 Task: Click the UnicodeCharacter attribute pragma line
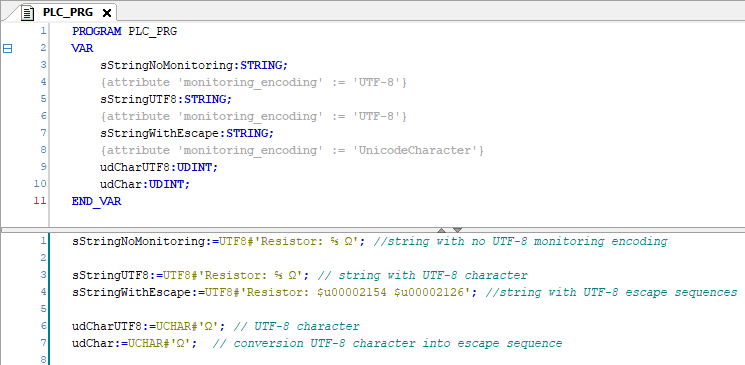[x=292, y=151]
